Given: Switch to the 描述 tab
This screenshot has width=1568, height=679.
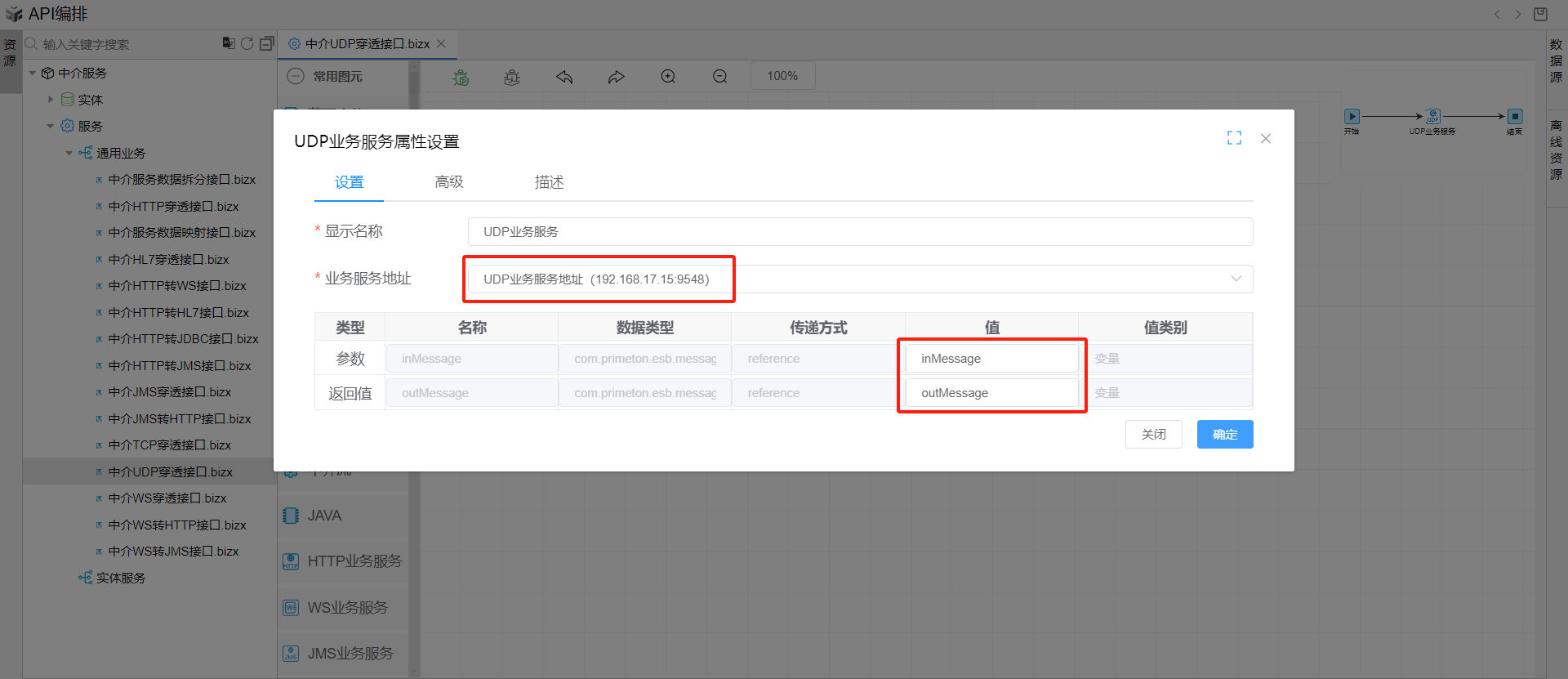Looking at the screenshot, I should 550,182.
